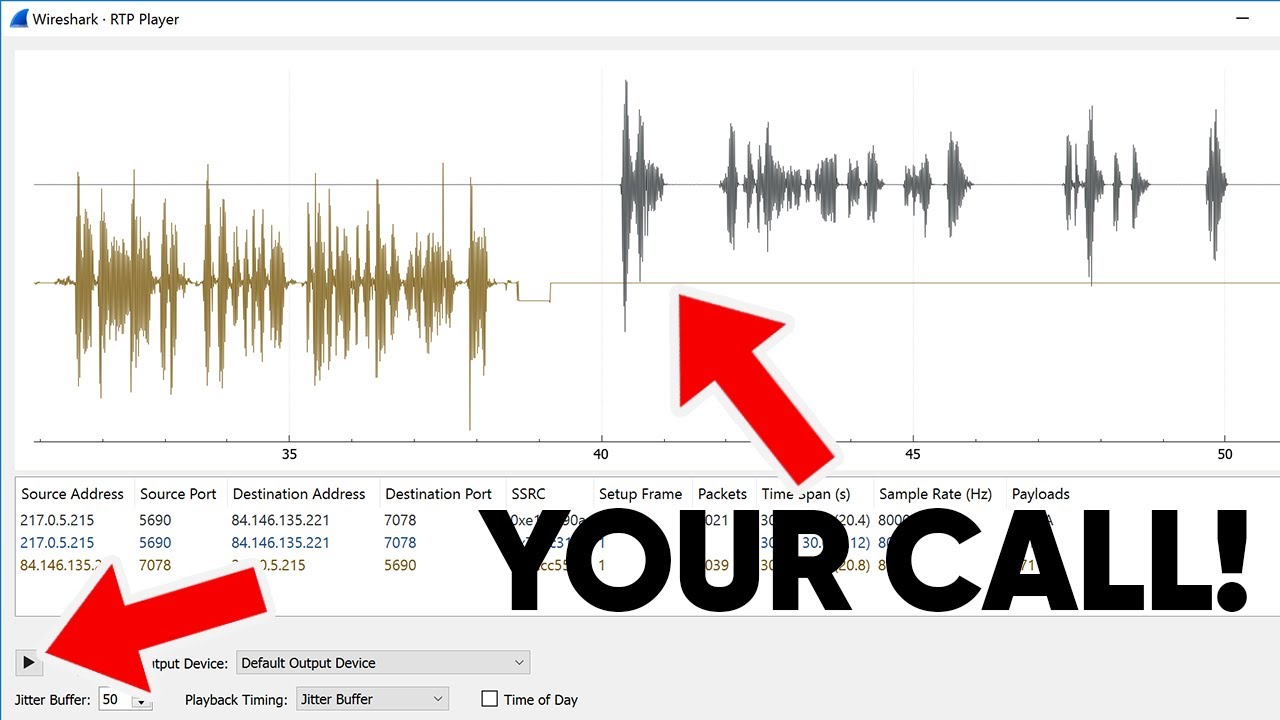Sort by Source Port column header
Viewport: 1280px width, 720px height.
(x=179, y=494)
